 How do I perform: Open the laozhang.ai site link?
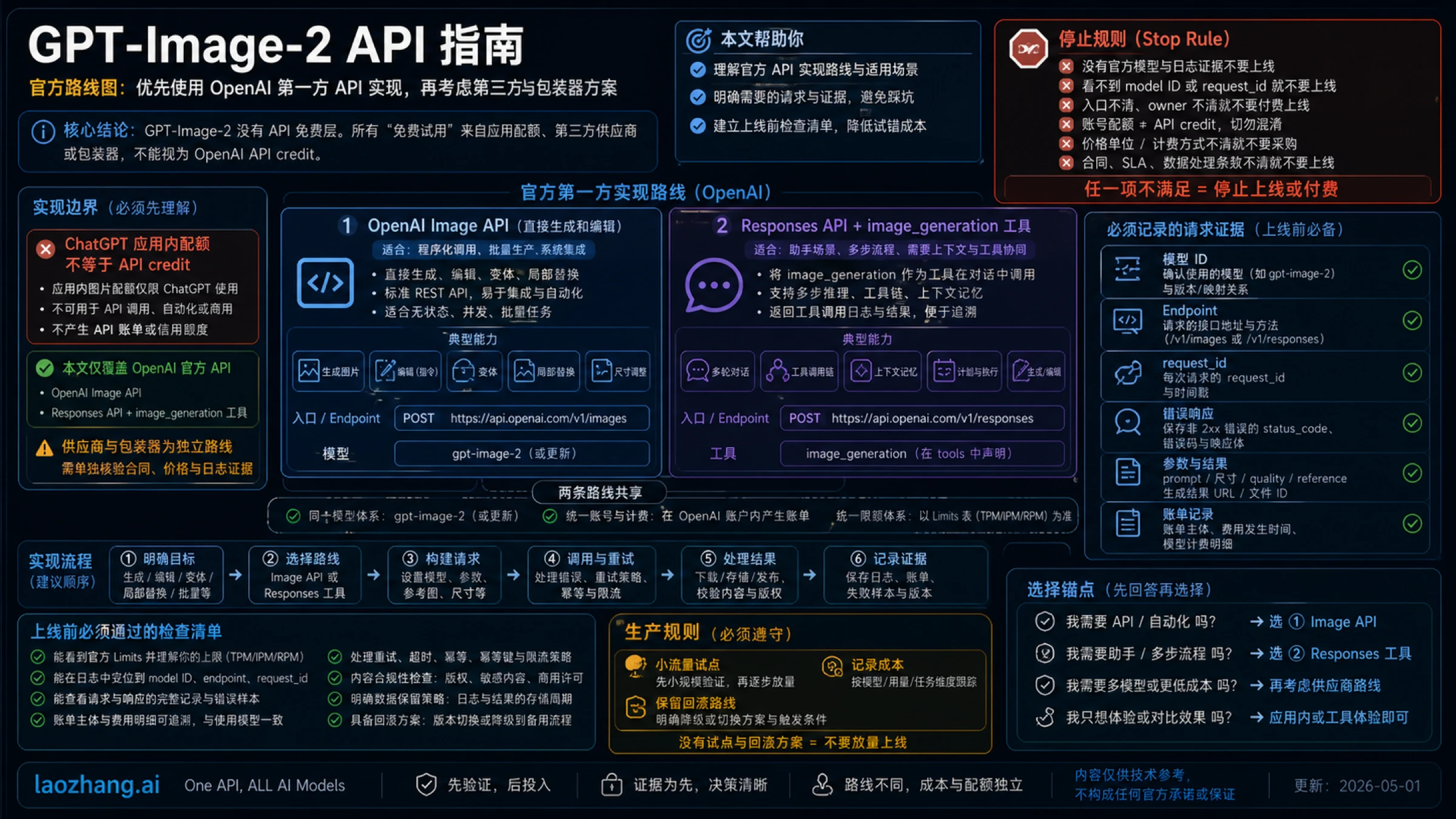pyautogui.click(x=97, y=785)
